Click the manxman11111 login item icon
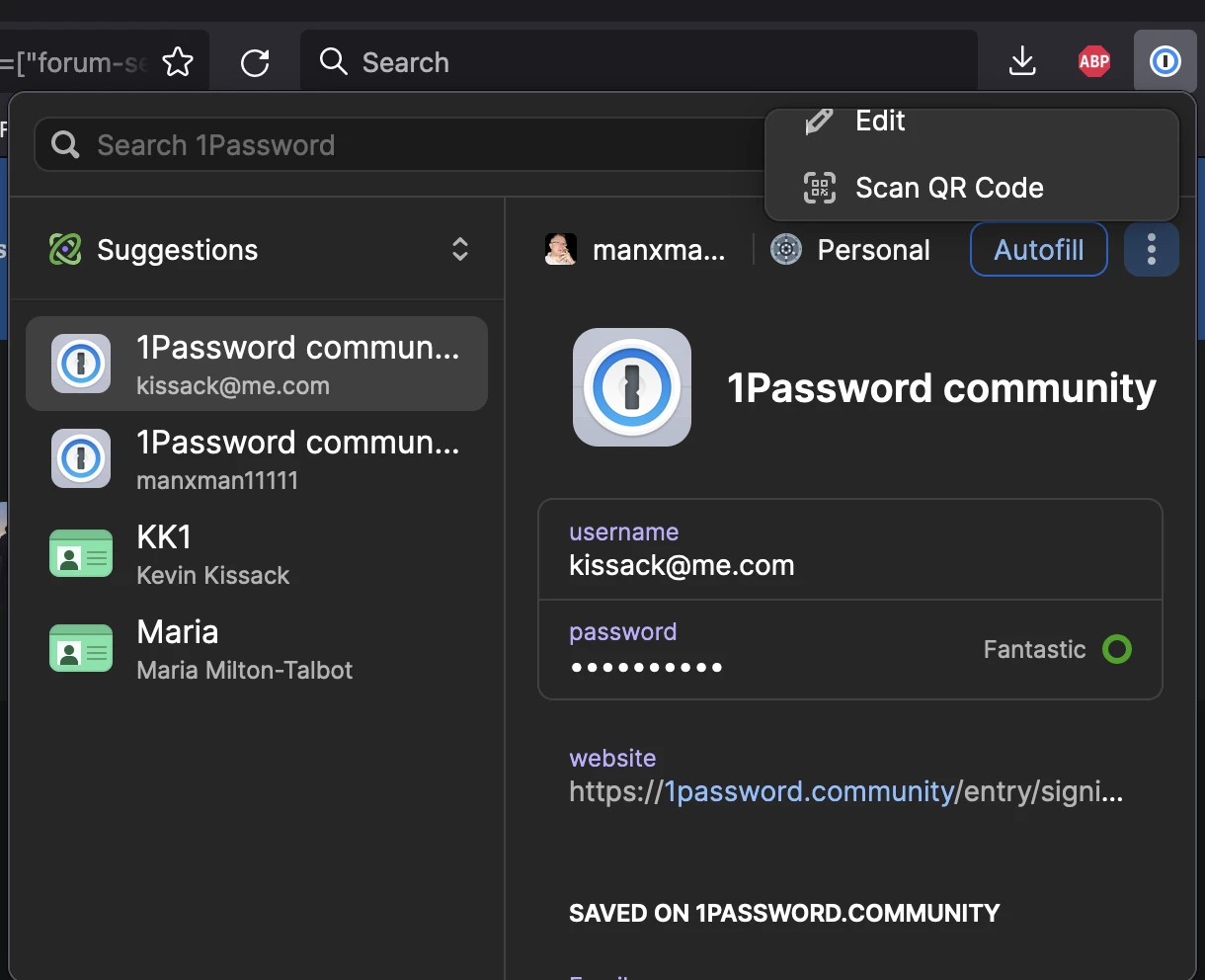Screen dimensions: 1205x980 [81, 458]
